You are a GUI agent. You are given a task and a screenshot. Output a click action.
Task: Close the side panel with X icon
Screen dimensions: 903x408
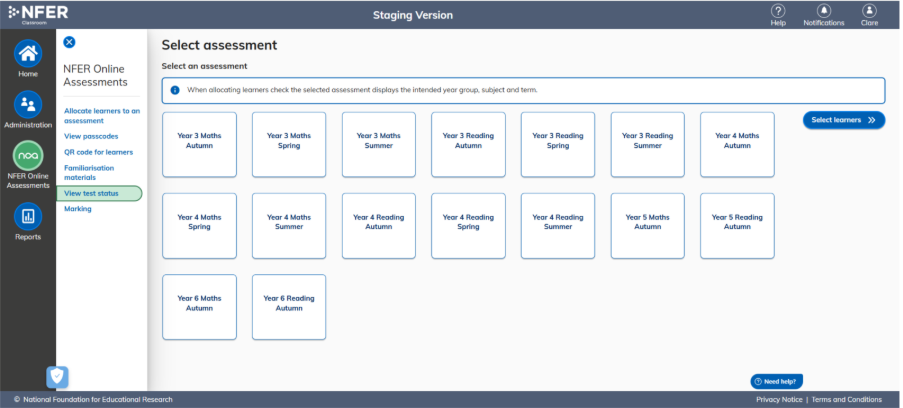[x=69, y=42]
